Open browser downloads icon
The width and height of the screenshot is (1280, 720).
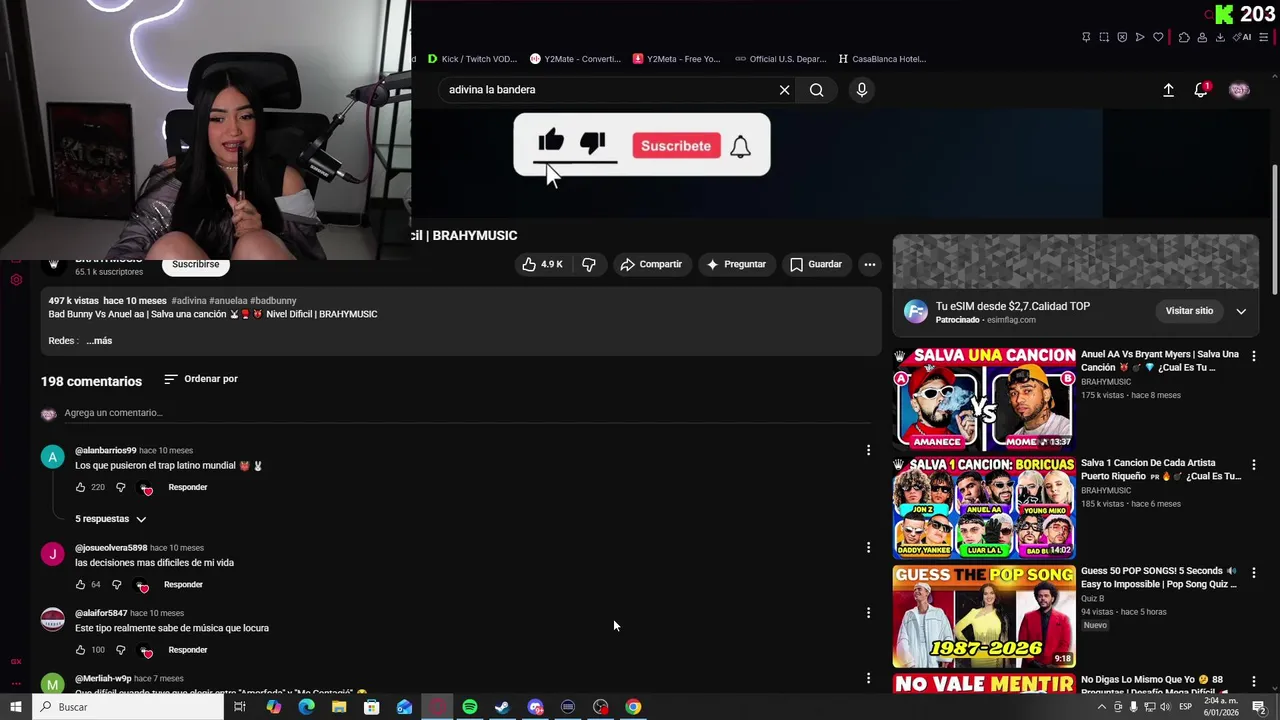(x=1220, y=37)
